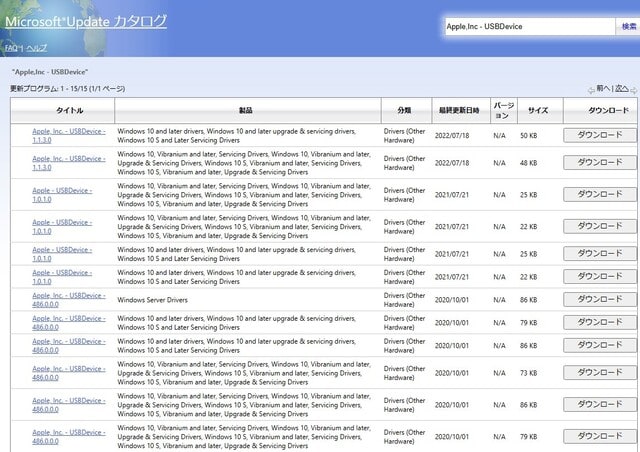Open the first 2021/07/21 Apple USBDevice 1.0.1.0 link
640x452 pixels.
(62, 195)
